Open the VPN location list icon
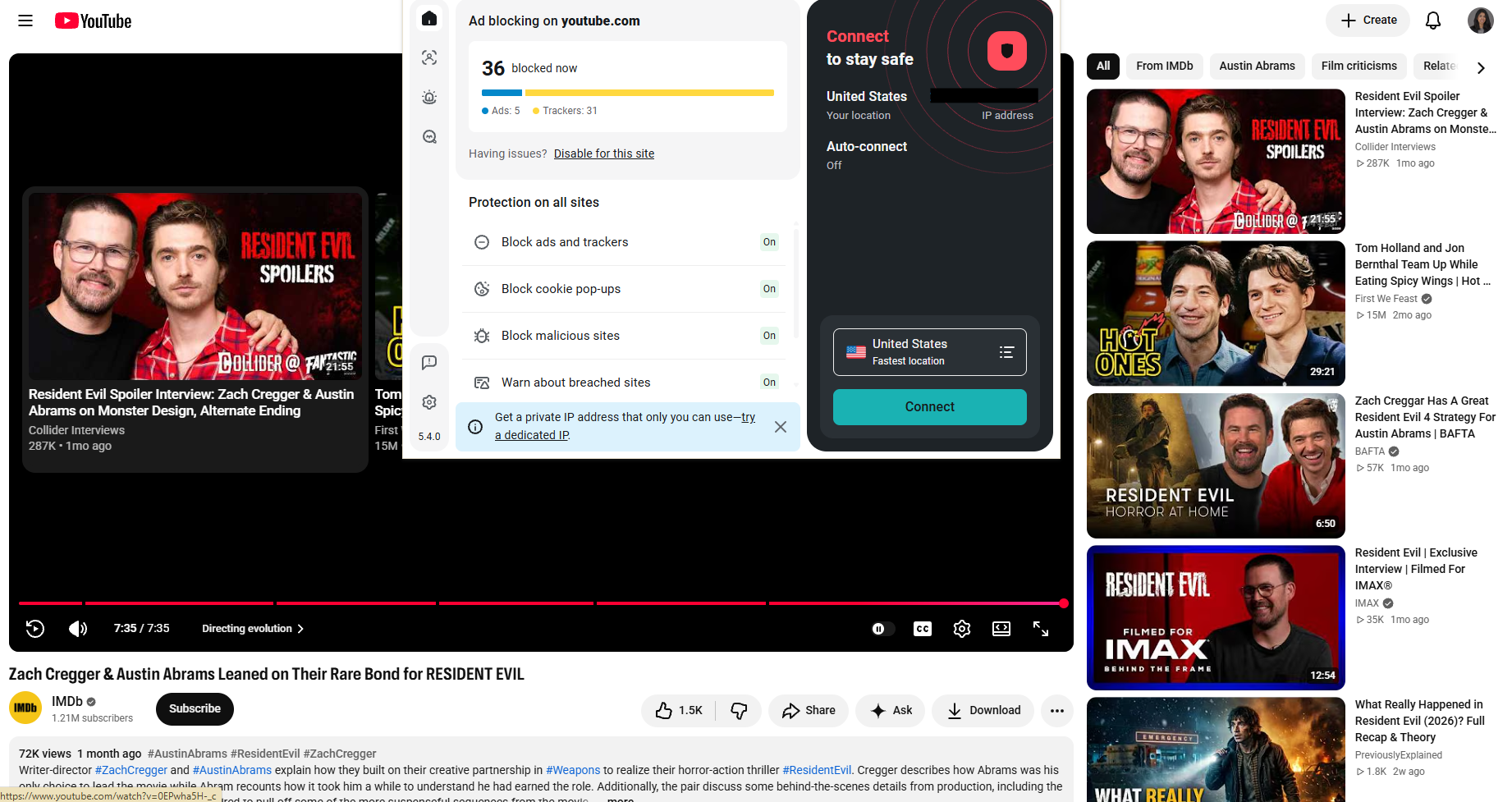The width and height of the screenshot is (1512, 802). 1006,352
